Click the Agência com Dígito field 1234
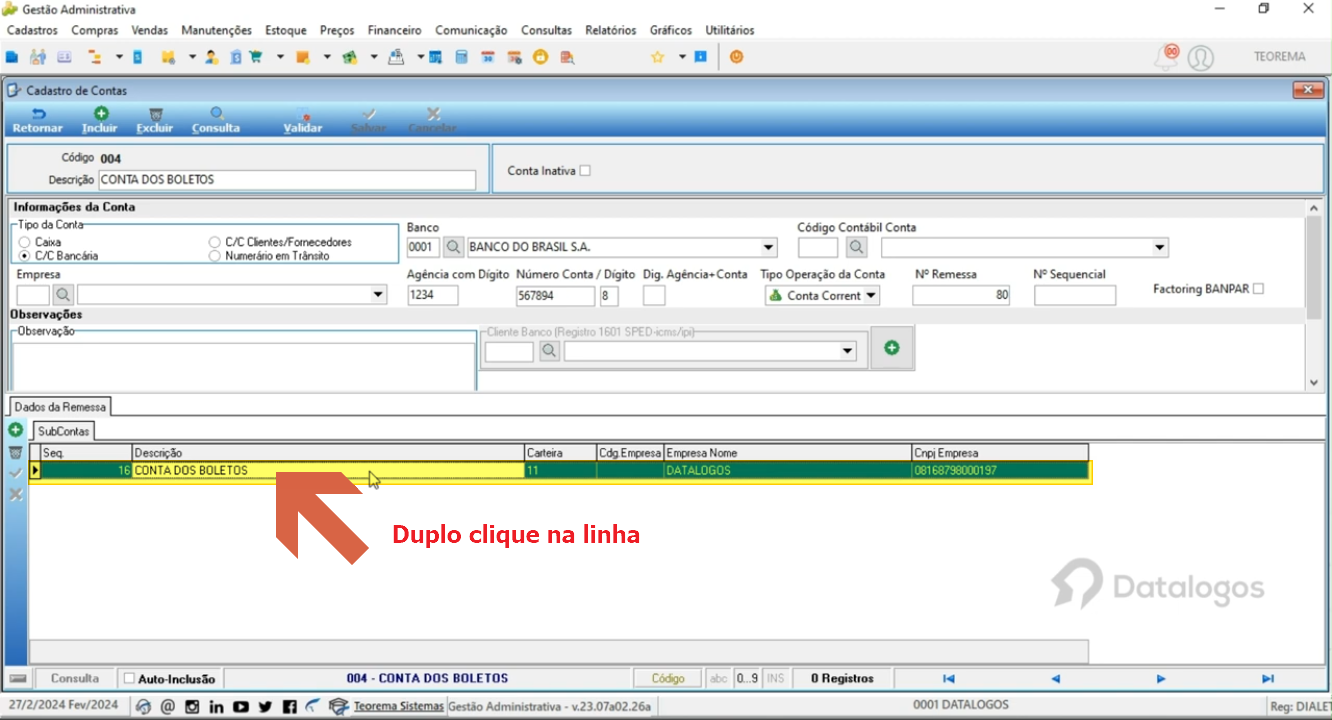This screenshot has height=720, width=1332. point(433,295)
